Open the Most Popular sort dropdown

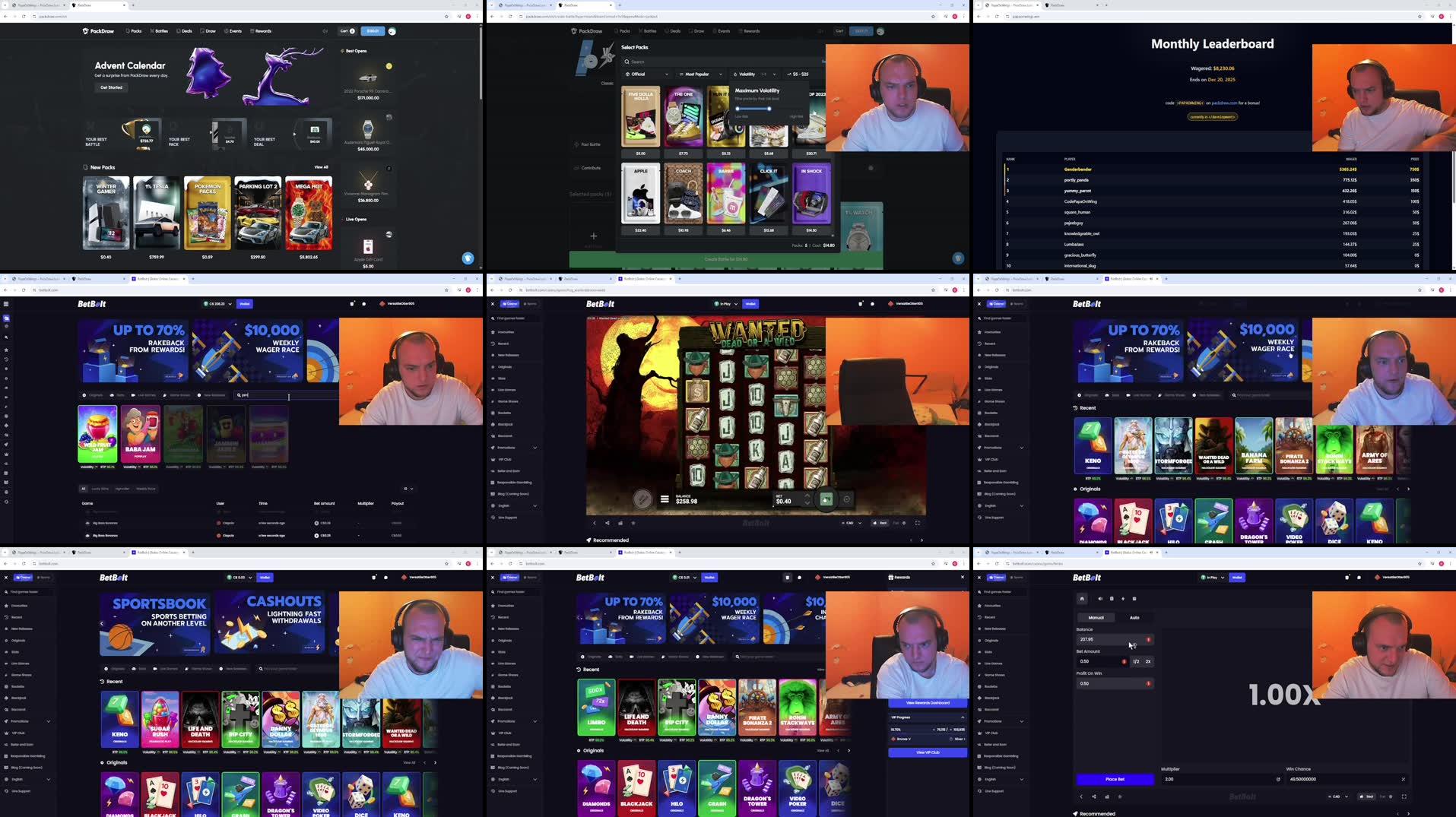coord(696,74)
